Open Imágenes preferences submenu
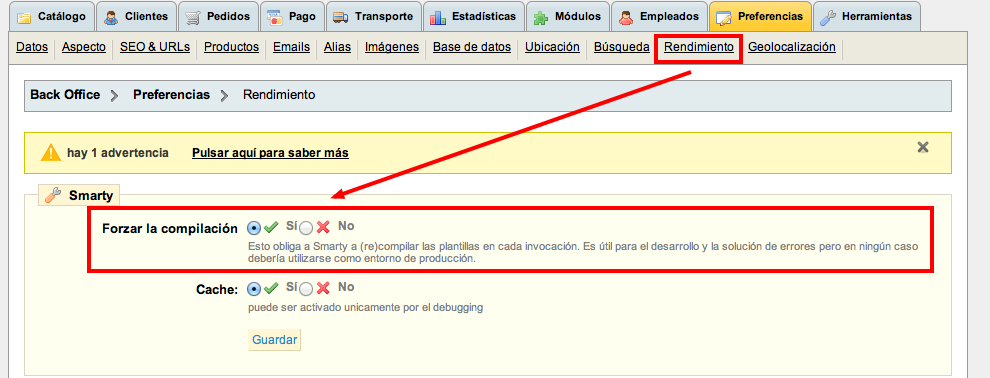 coord(392,47)
